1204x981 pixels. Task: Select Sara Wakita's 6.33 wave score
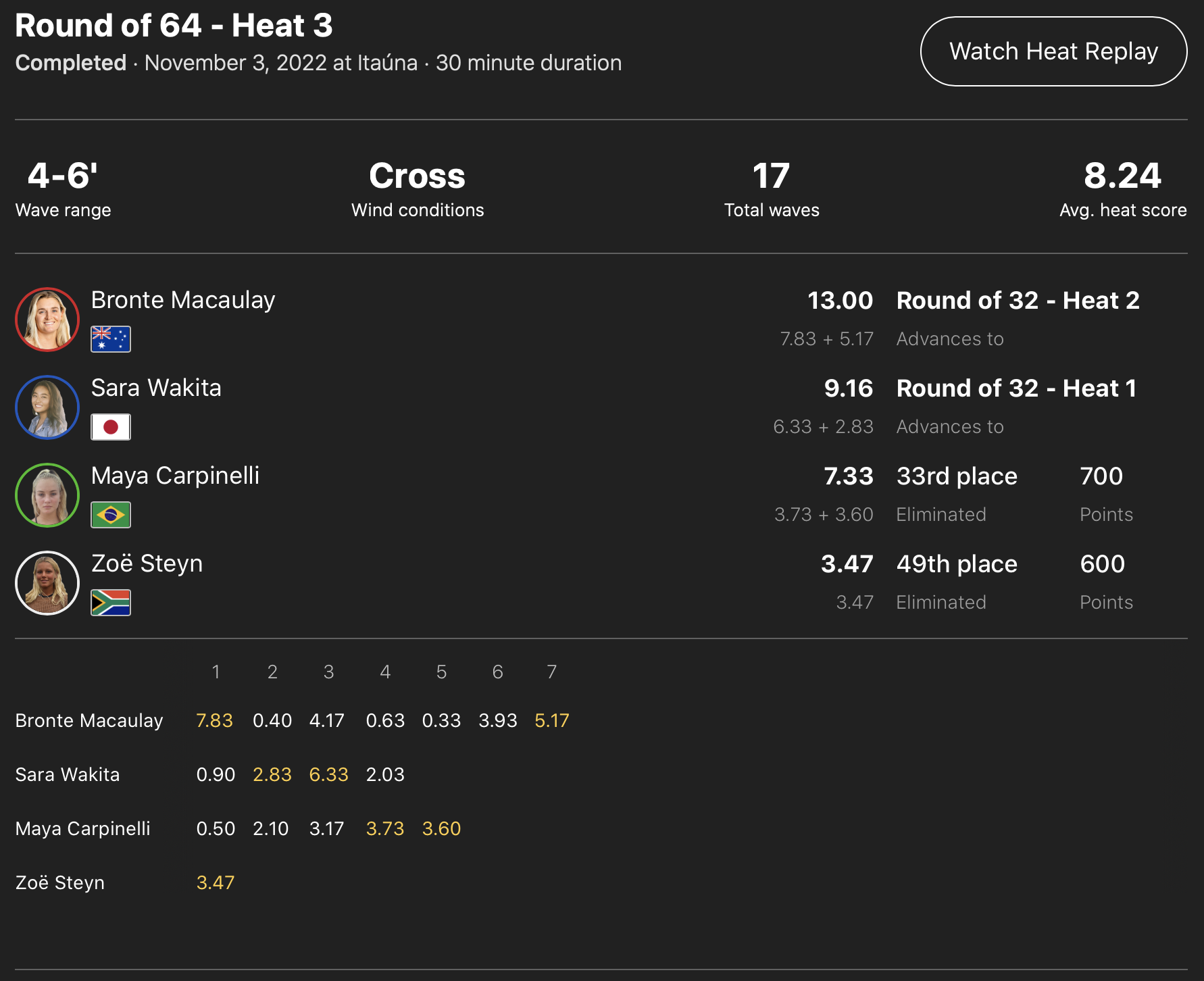coord(328,775)
